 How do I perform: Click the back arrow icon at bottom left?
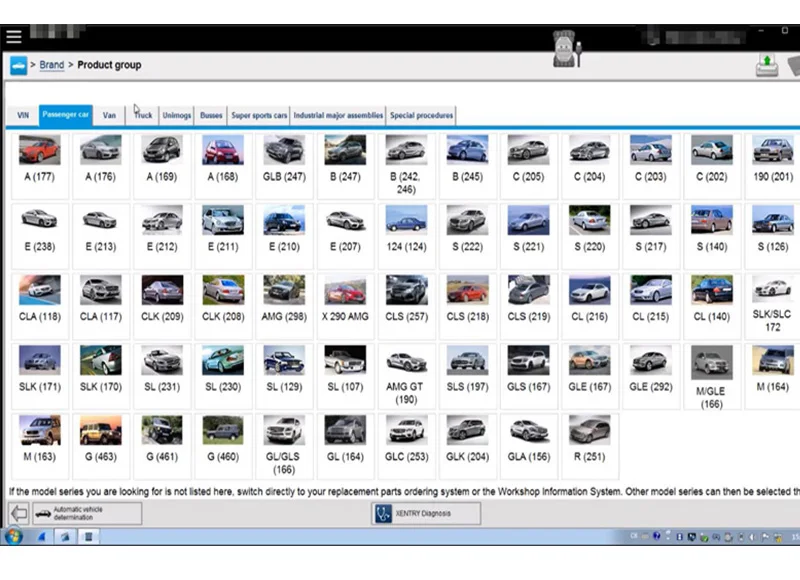[18, 513]
